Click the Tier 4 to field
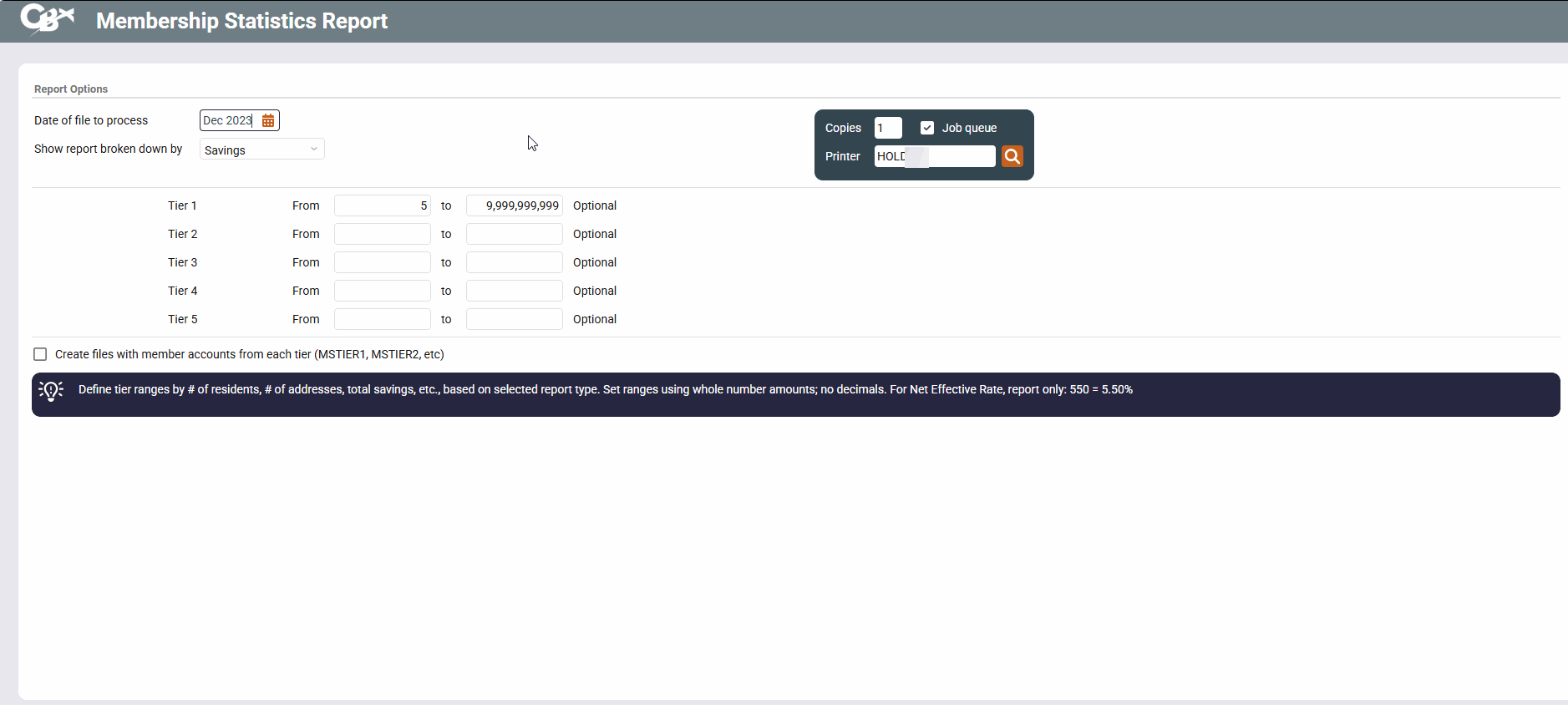 tap(514, 291)
